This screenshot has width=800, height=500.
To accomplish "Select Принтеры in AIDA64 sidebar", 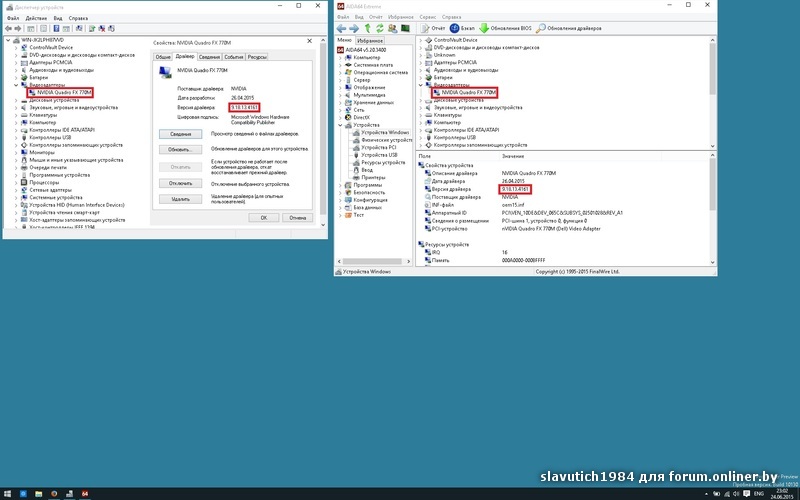I will pyautogui.click(x=373, y=178).
